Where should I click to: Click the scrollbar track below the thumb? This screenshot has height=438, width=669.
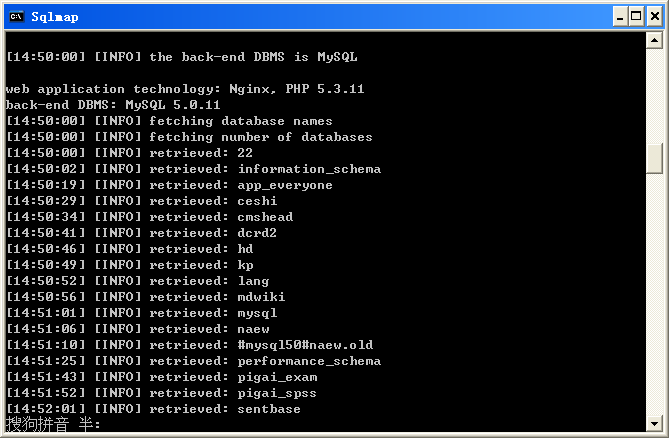coord(654,294)
